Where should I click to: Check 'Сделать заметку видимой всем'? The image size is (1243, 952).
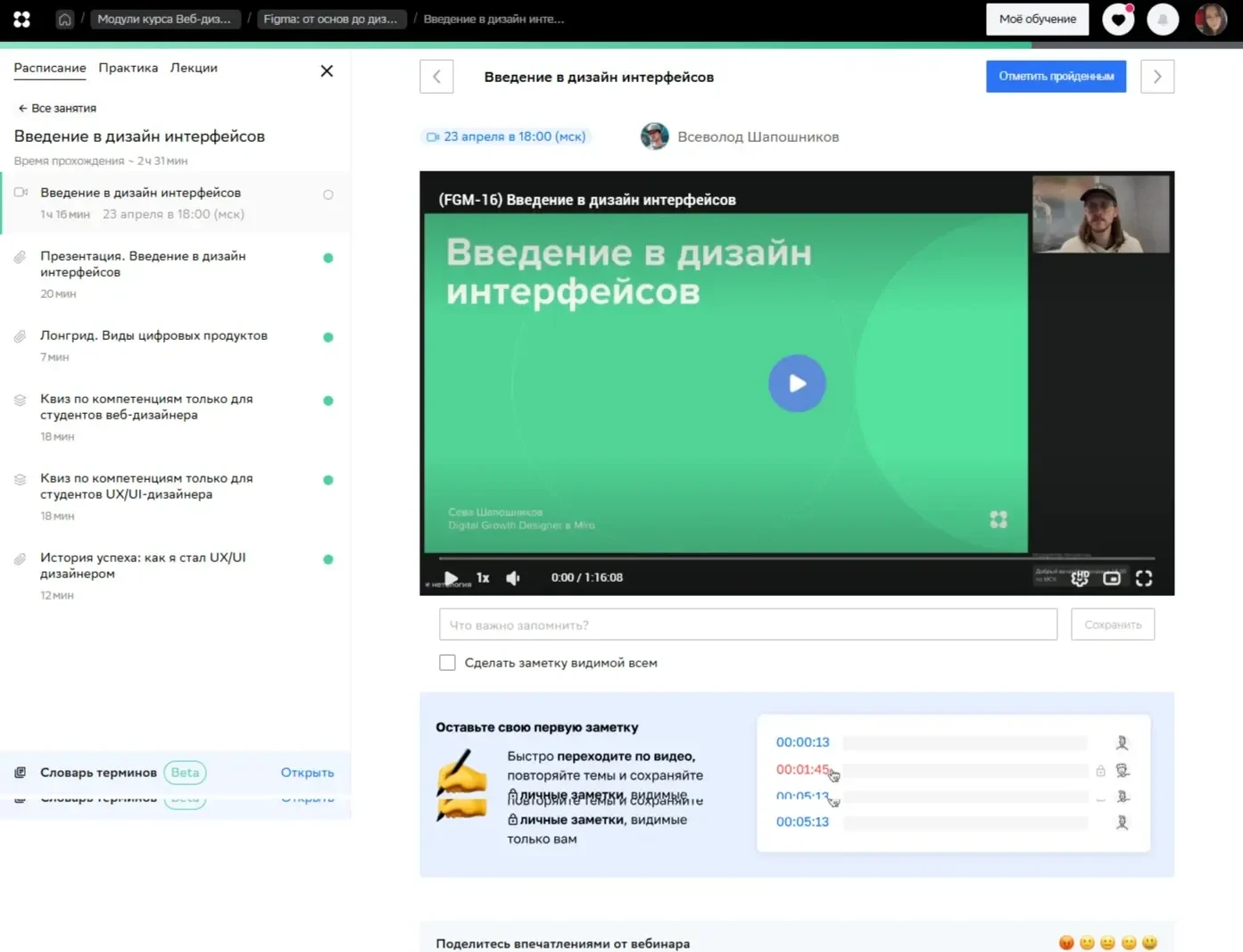pos(447,662)
